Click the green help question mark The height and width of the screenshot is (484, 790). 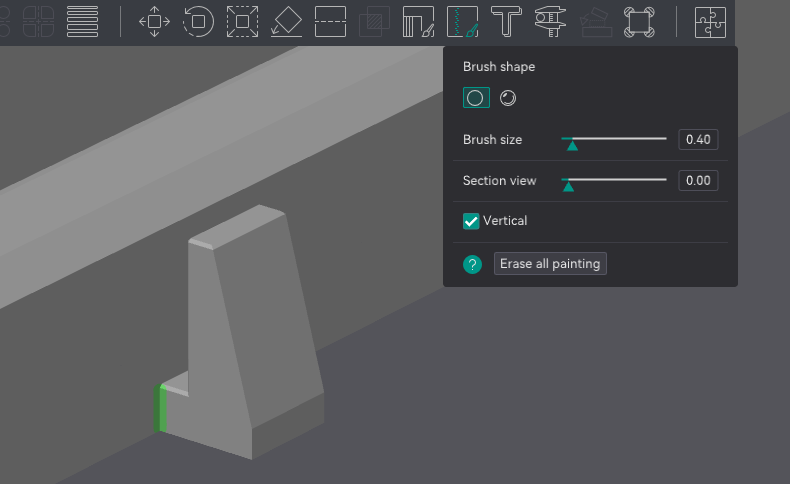[x=472, y=265]
